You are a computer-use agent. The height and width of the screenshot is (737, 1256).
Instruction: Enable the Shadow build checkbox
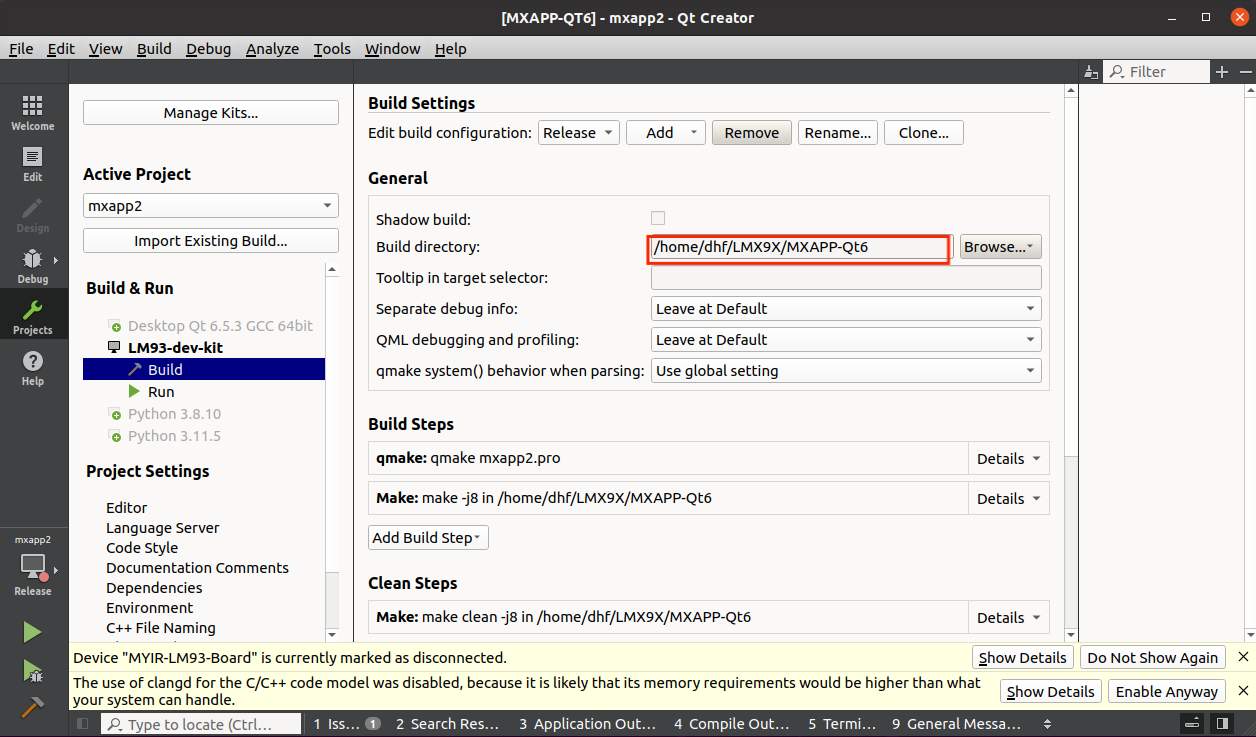pyautogui.click(x=657, y=218)
